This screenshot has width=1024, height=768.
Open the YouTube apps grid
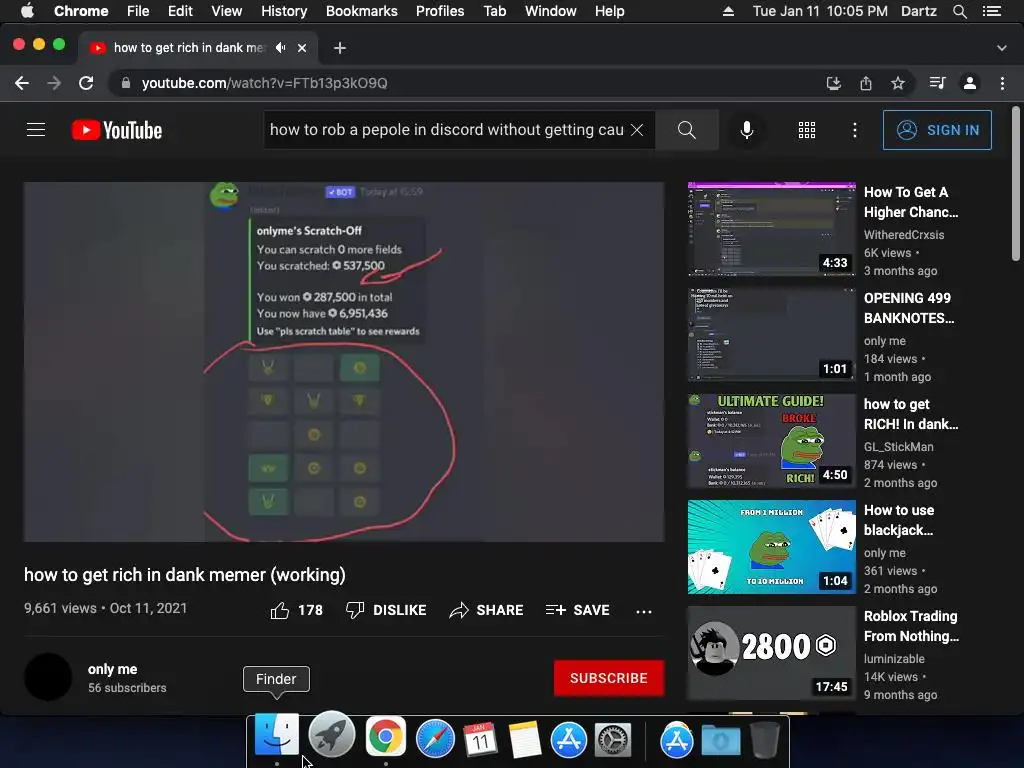[807, 130]
